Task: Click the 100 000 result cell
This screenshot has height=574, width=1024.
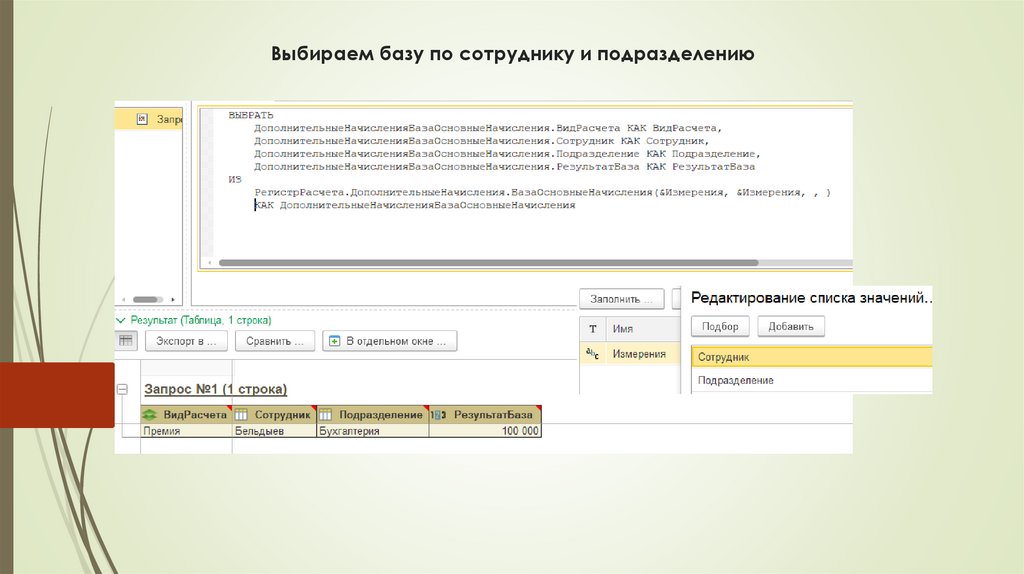Action: click(485, 431)
